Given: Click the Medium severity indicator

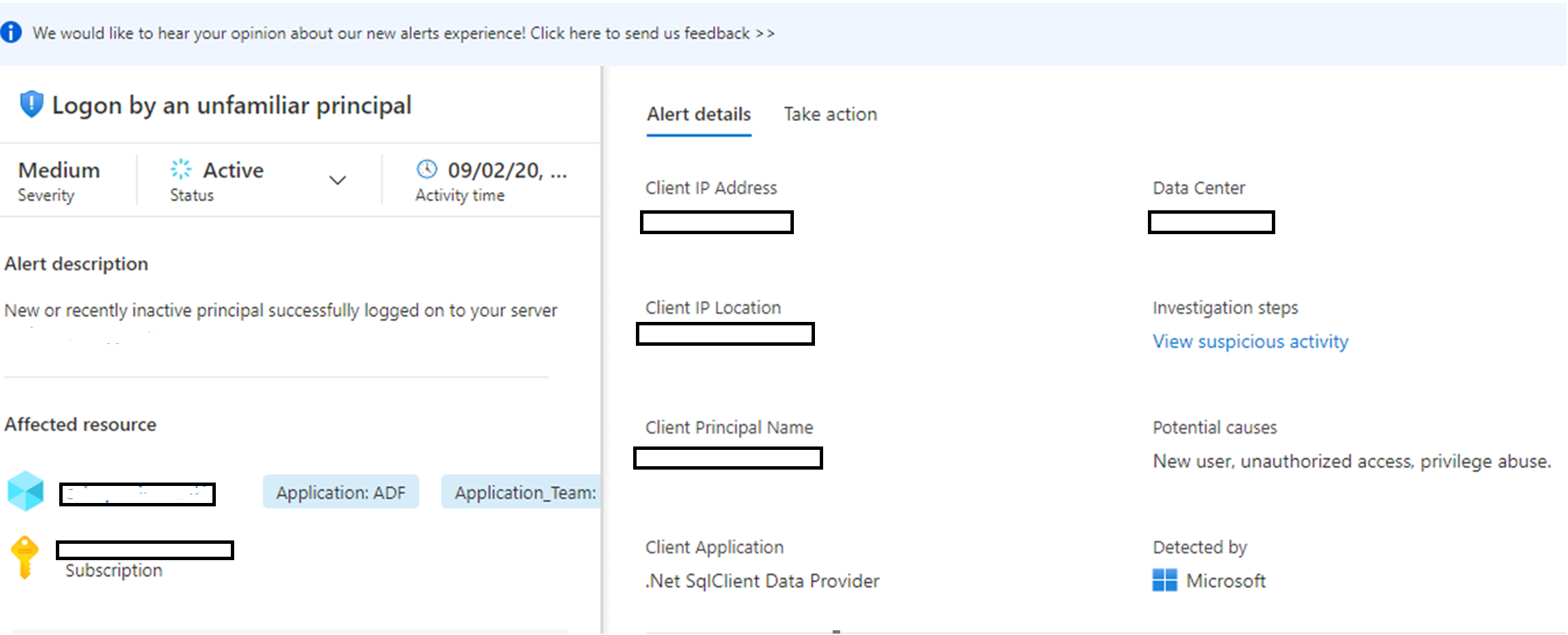Looking at the screenshot, I should pos(58,170).
